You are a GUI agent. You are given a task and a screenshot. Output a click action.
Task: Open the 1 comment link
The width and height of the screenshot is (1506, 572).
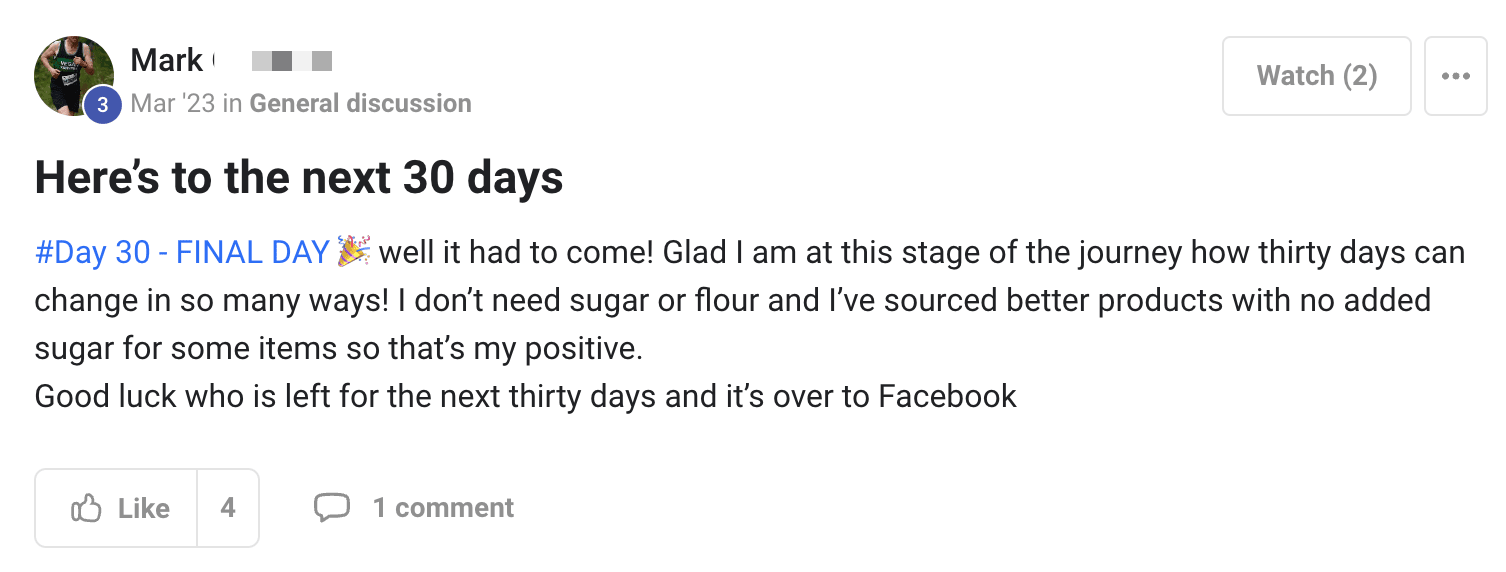pos(443,507)
